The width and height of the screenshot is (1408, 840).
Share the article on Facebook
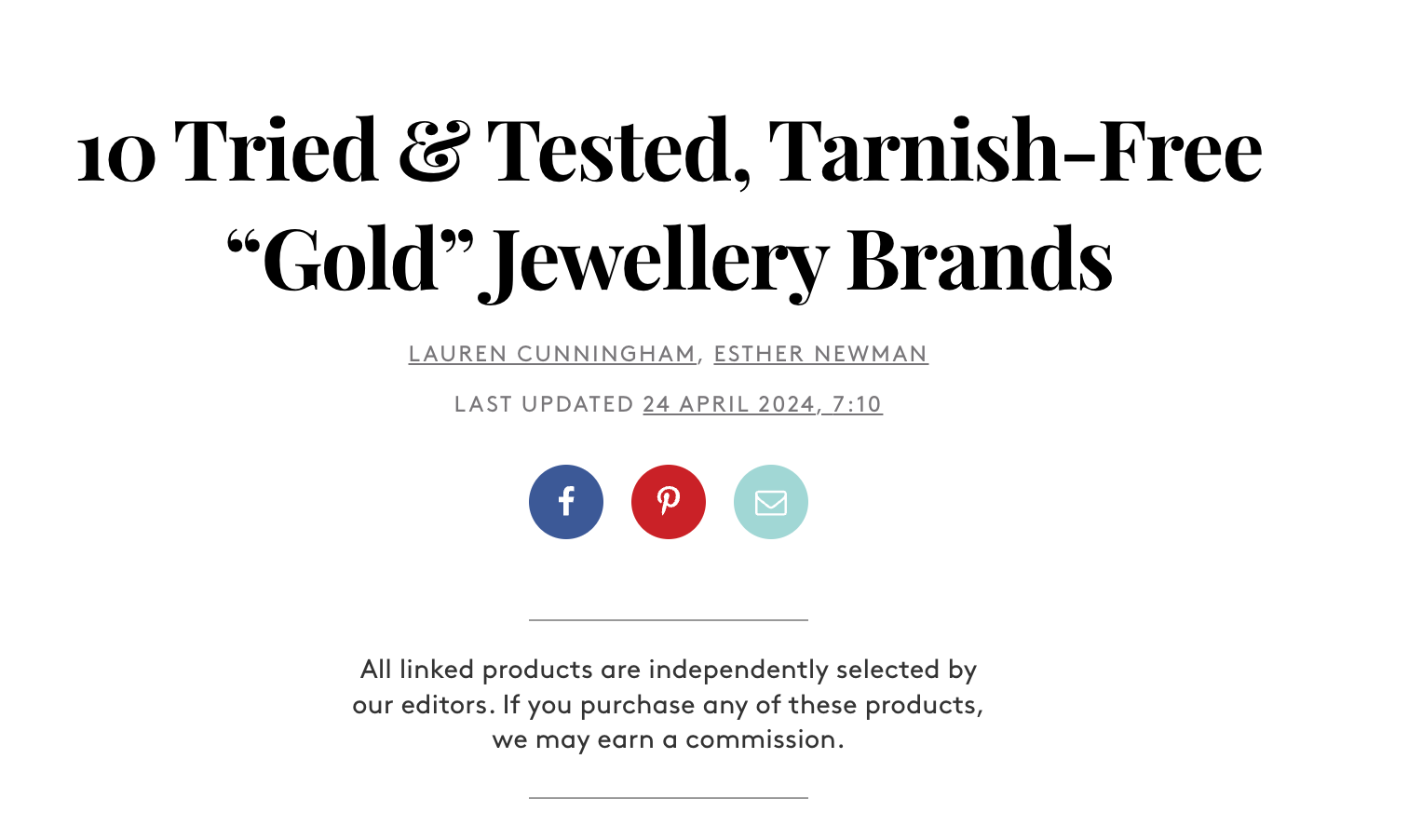566,502
